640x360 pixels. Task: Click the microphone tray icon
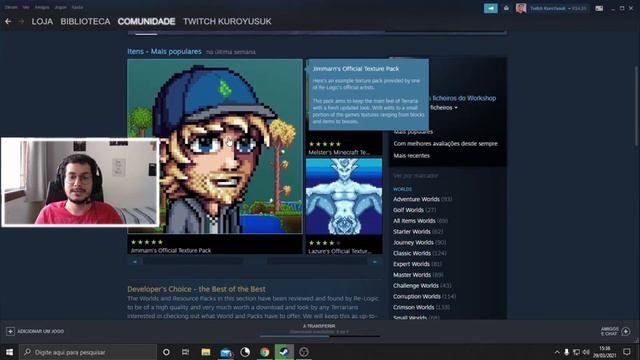(x=567, y=352)
